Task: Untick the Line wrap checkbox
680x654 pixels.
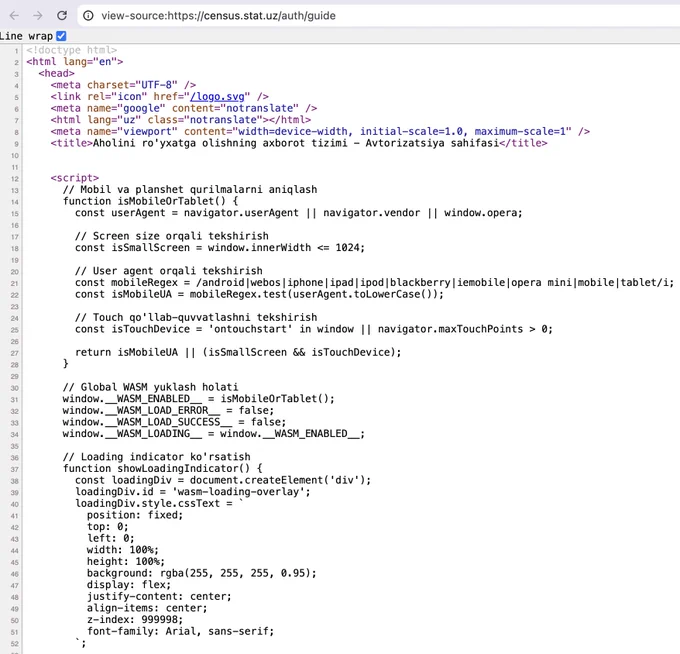Action: point(61,36)
